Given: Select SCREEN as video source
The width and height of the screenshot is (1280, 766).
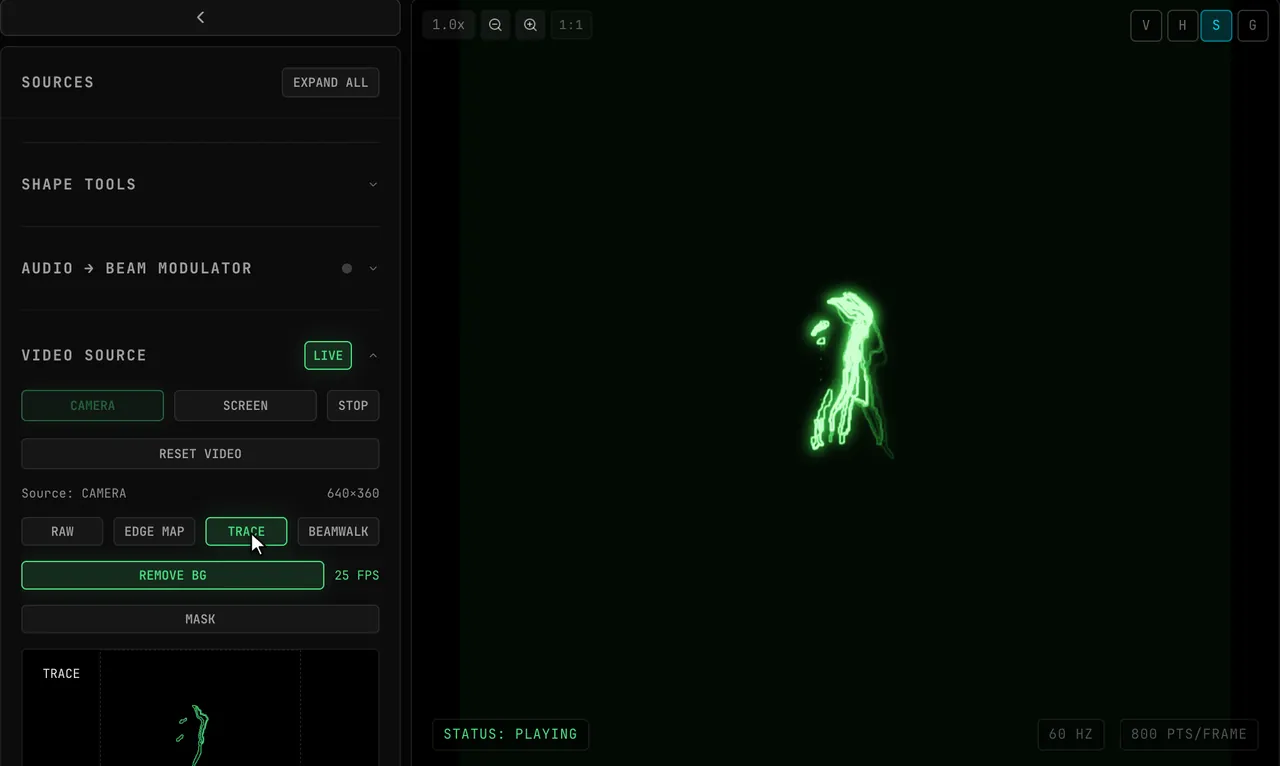Looking at the screenshot, I should [x=245, y=405].
